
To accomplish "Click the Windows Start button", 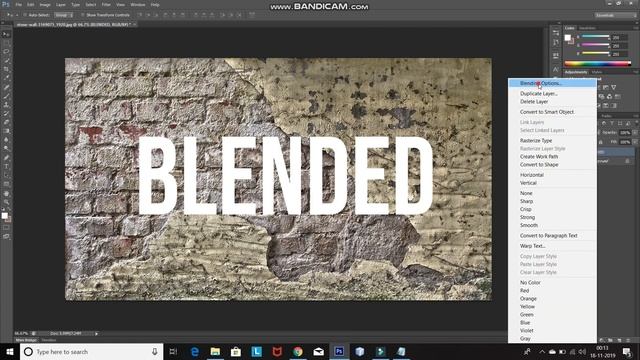I will pos(9,351).
